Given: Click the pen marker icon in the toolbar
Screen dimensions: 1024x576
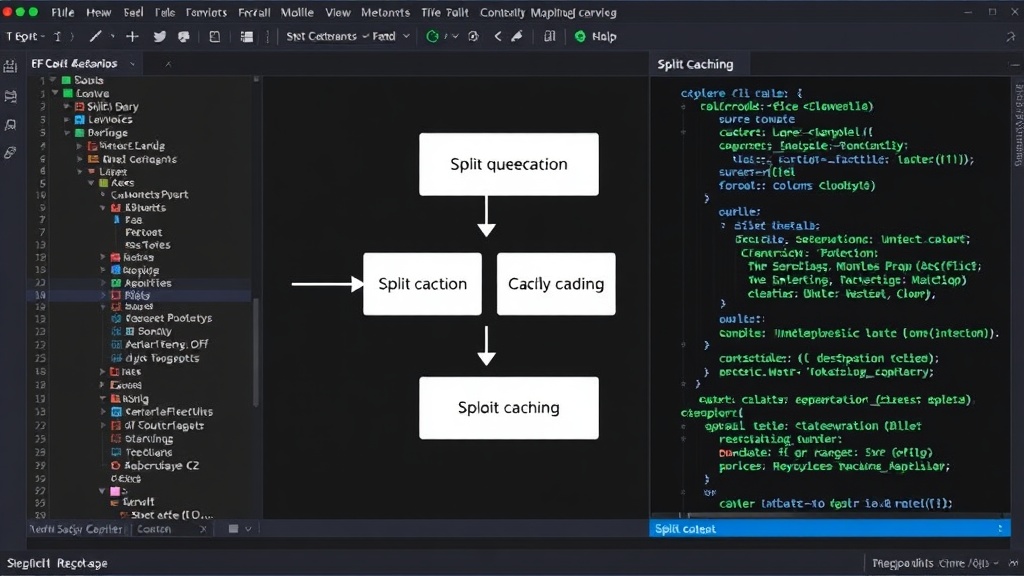Looking at the screenshot, I should [x=517, y=37].
